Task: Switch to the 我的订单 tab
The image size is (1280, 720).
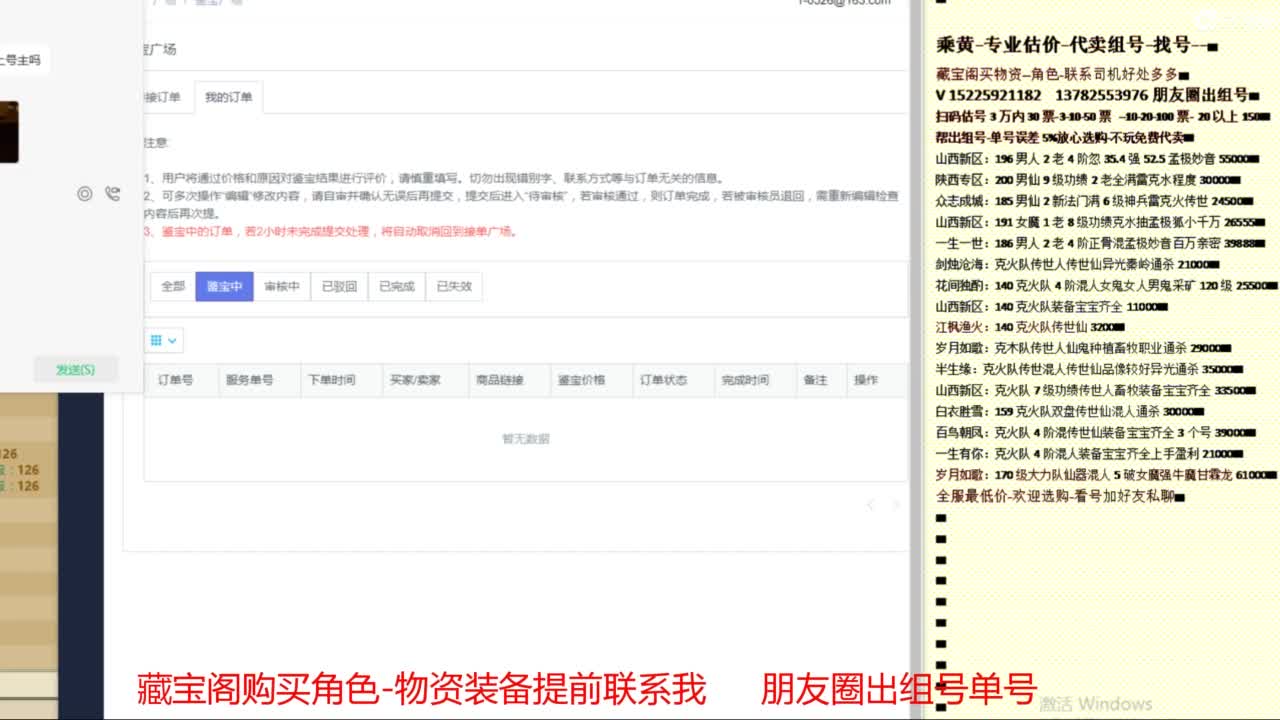Action: point(228,97)
